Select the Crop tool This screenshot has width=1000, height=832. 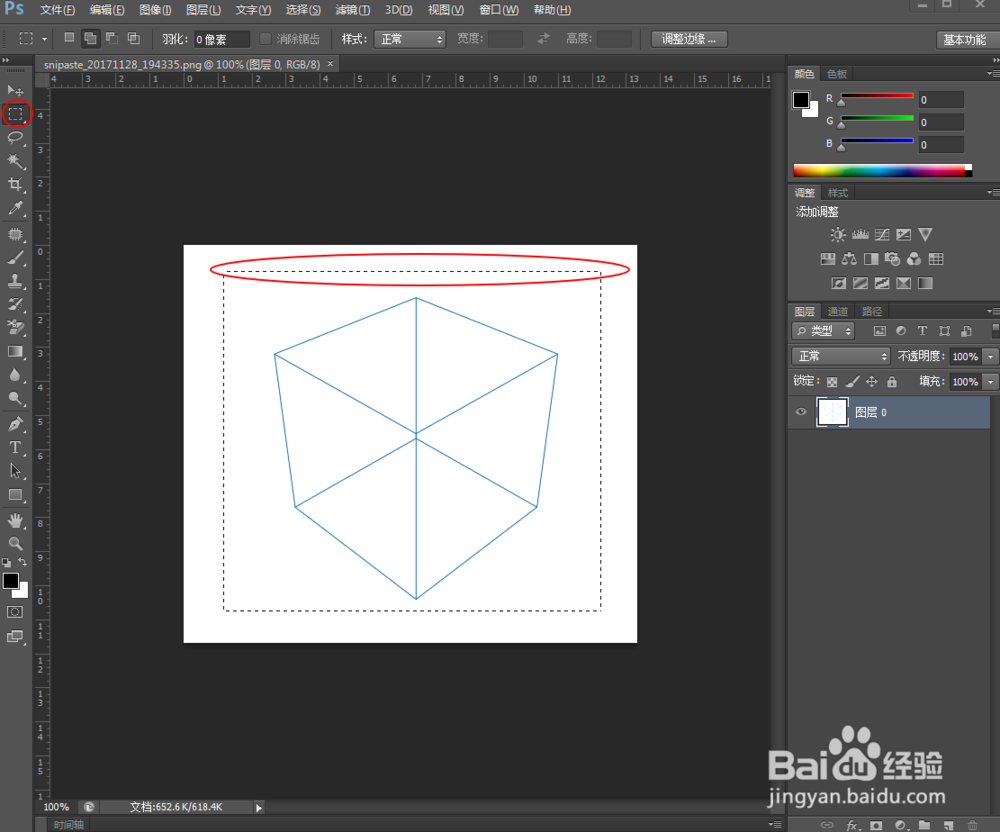[x=15, y=185]
